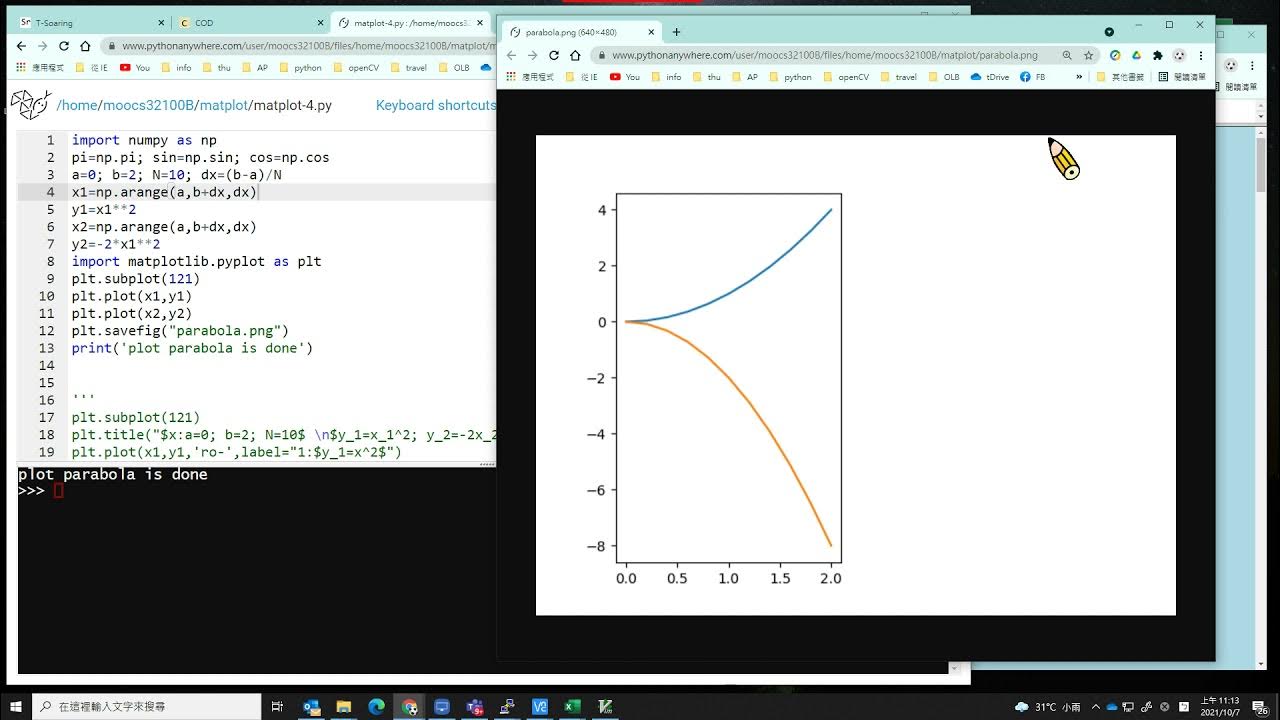Click the weather display '31°C 小雨' on the taskbar
The width and height of the screenshot is (1280, 720).
coord(1047,707)
